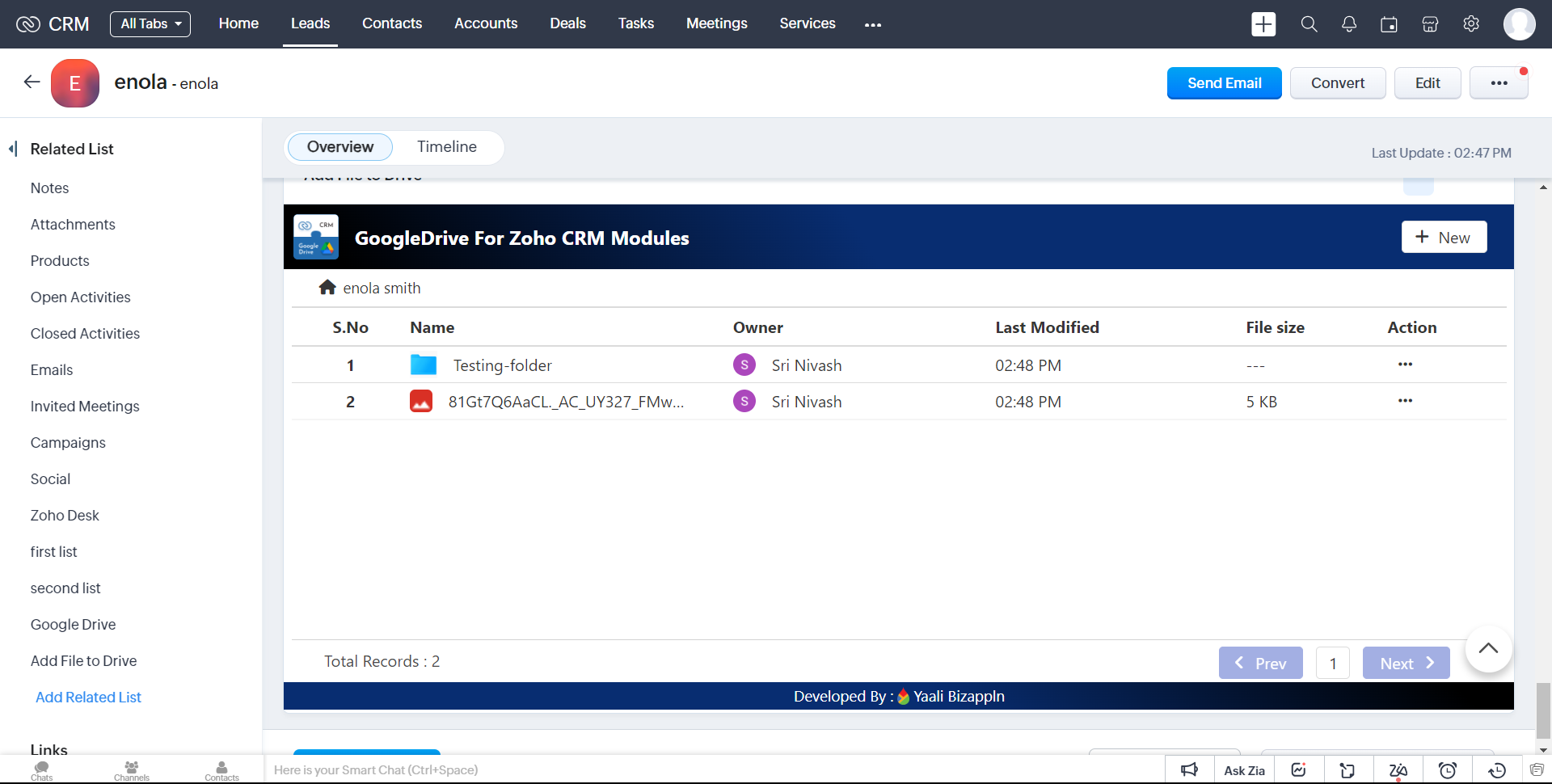Click the back arrow beside enola

(x=32, y=82)
